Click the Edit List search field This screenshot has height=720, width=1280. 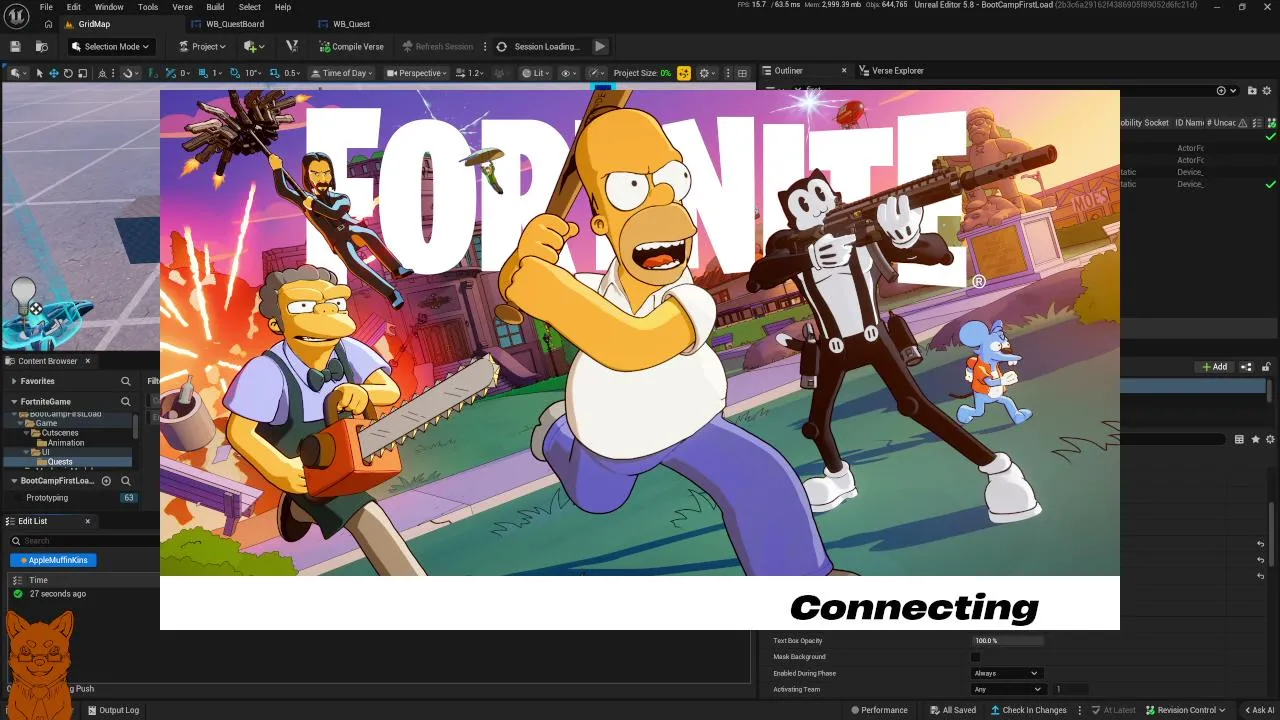click(84, 541)
